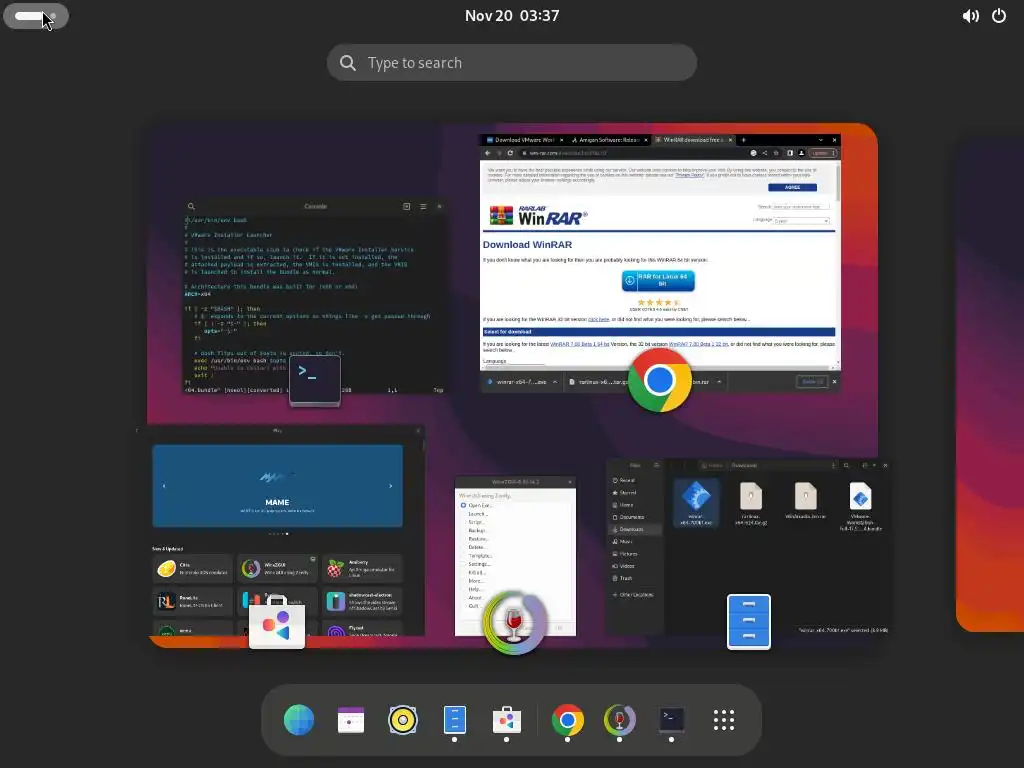
Task: Show next Software carousel banner
Action: pyautogui.click(x=391, y=486)
